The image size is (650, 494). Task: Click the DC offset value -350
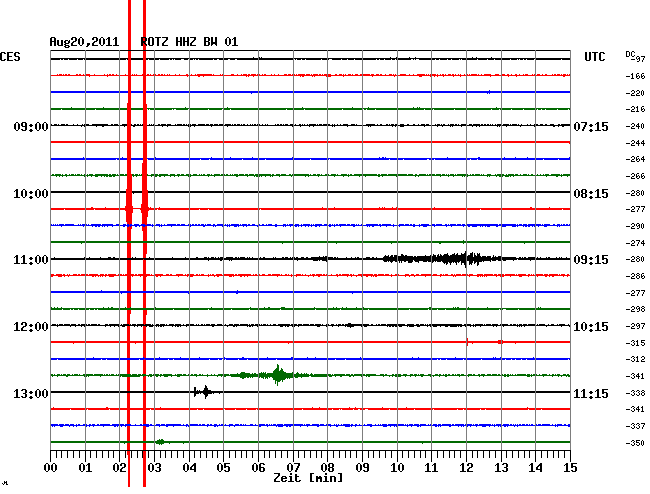click(x=635, y=443)
